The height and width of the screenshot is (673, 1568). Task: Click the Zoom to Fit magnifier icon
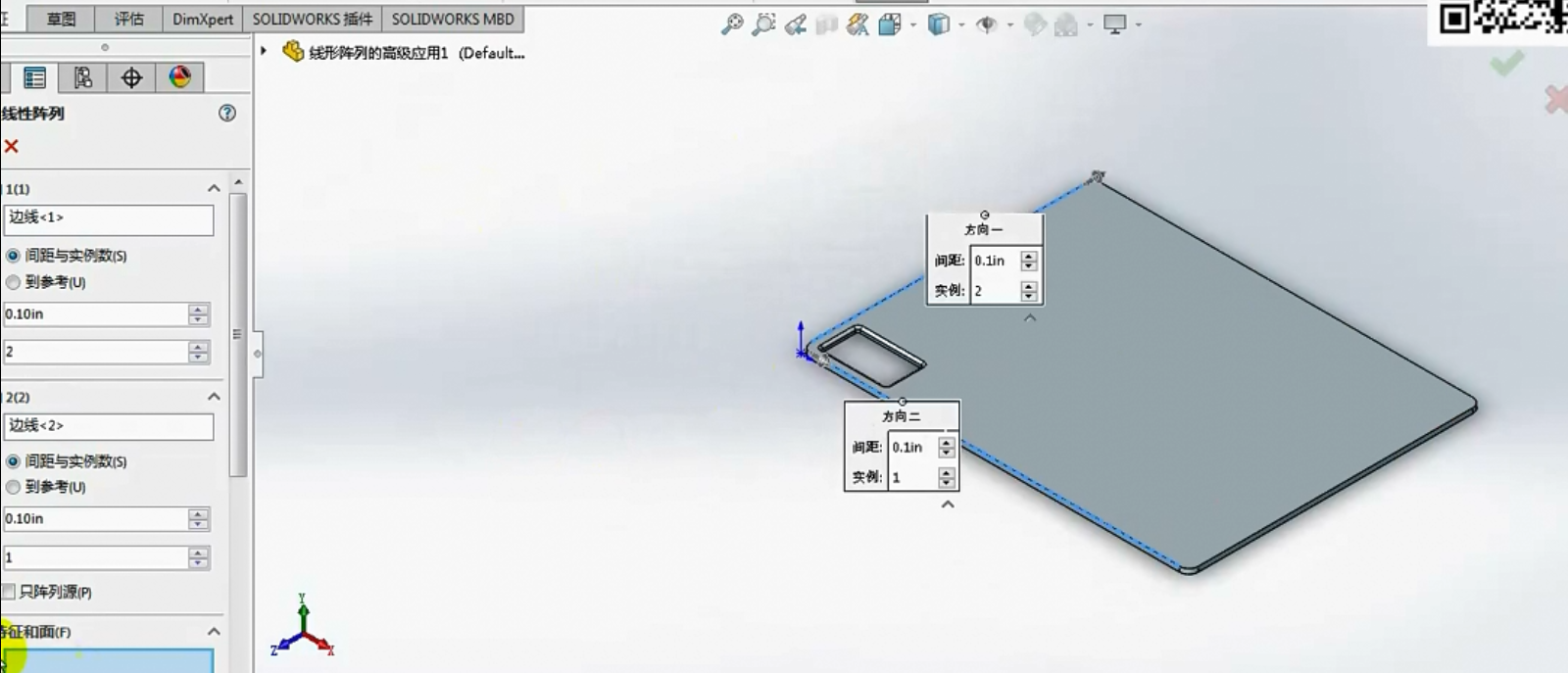pos(732,24)
